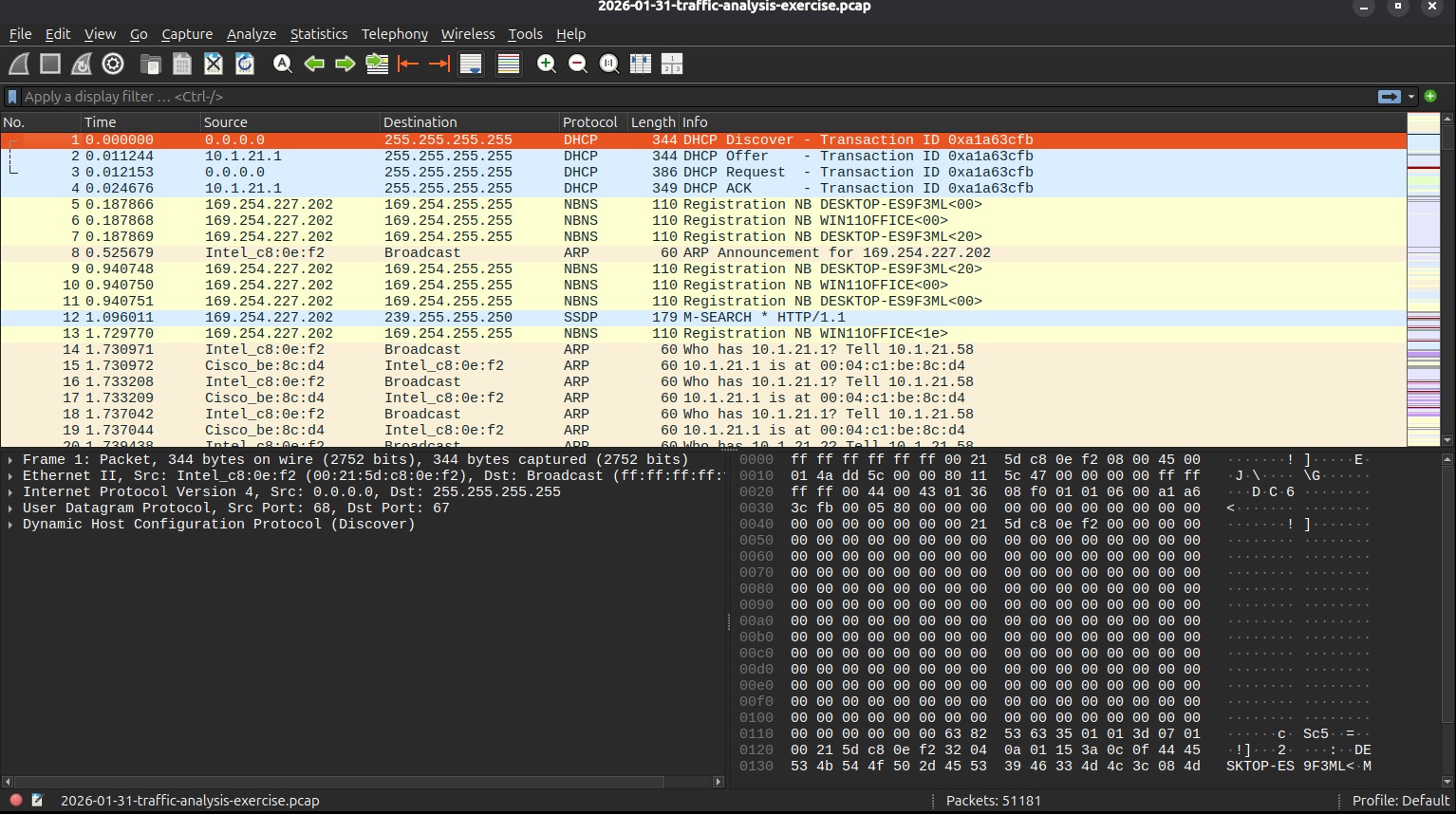Open the Capture menu
1456x814 pixels.
click(x=187, y=34)
